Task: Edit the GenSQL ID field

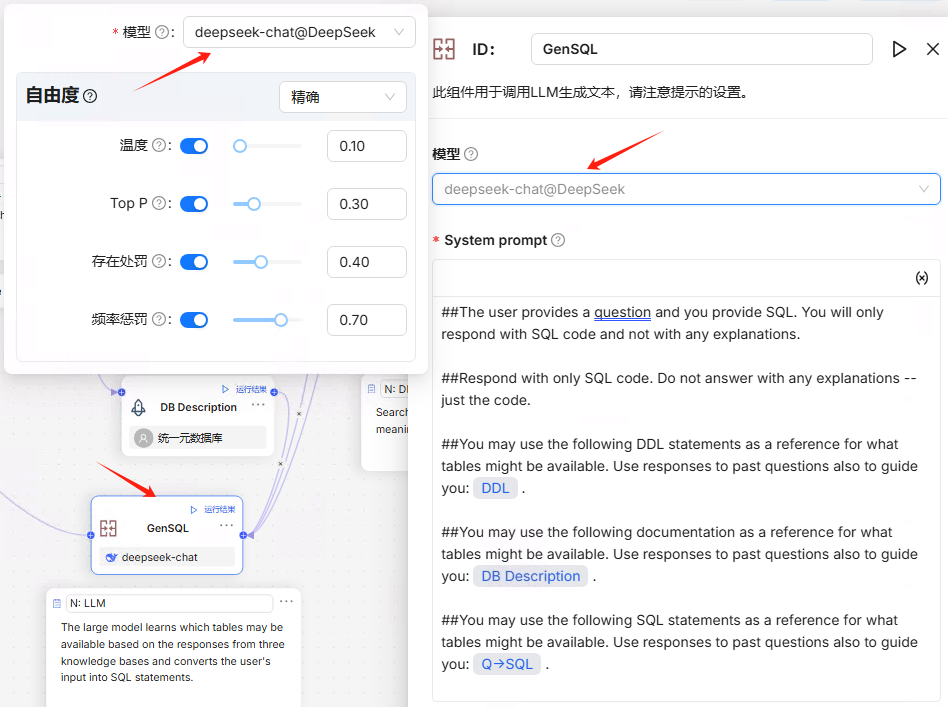Action: [x=701, y=49]
